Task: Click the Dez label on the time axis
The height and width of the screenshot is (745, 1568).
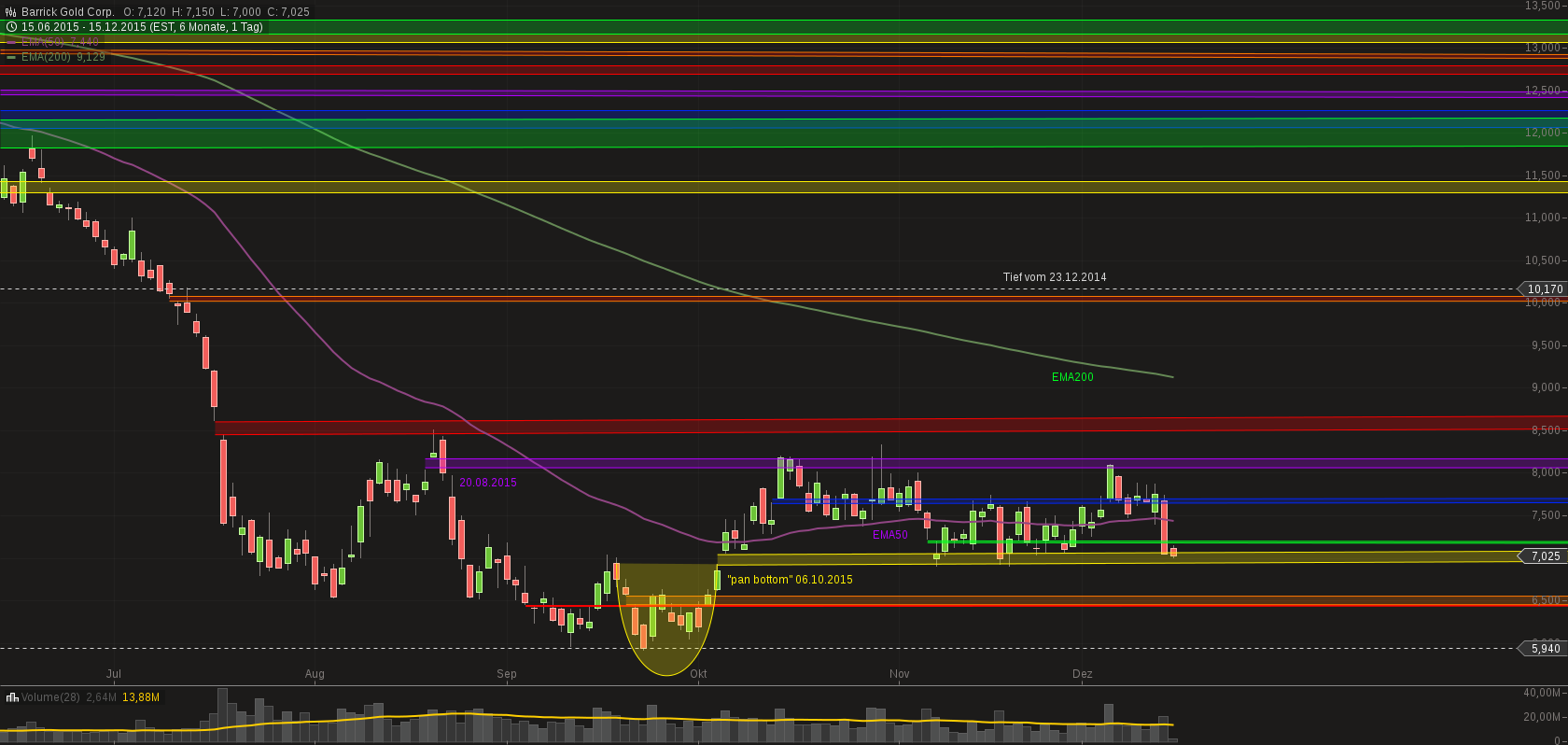Action: click(x=1082, y=674)
